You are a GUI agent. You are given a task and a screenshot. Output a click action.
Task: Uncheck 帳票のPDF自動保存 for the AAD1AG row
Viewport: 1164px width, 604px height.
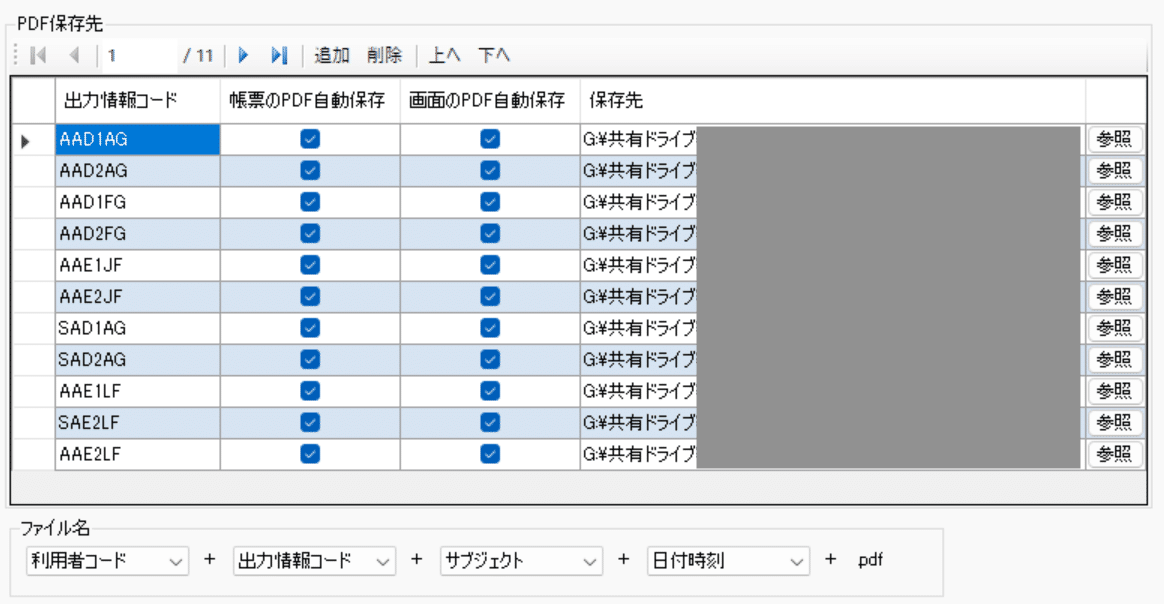coord(310,138)
